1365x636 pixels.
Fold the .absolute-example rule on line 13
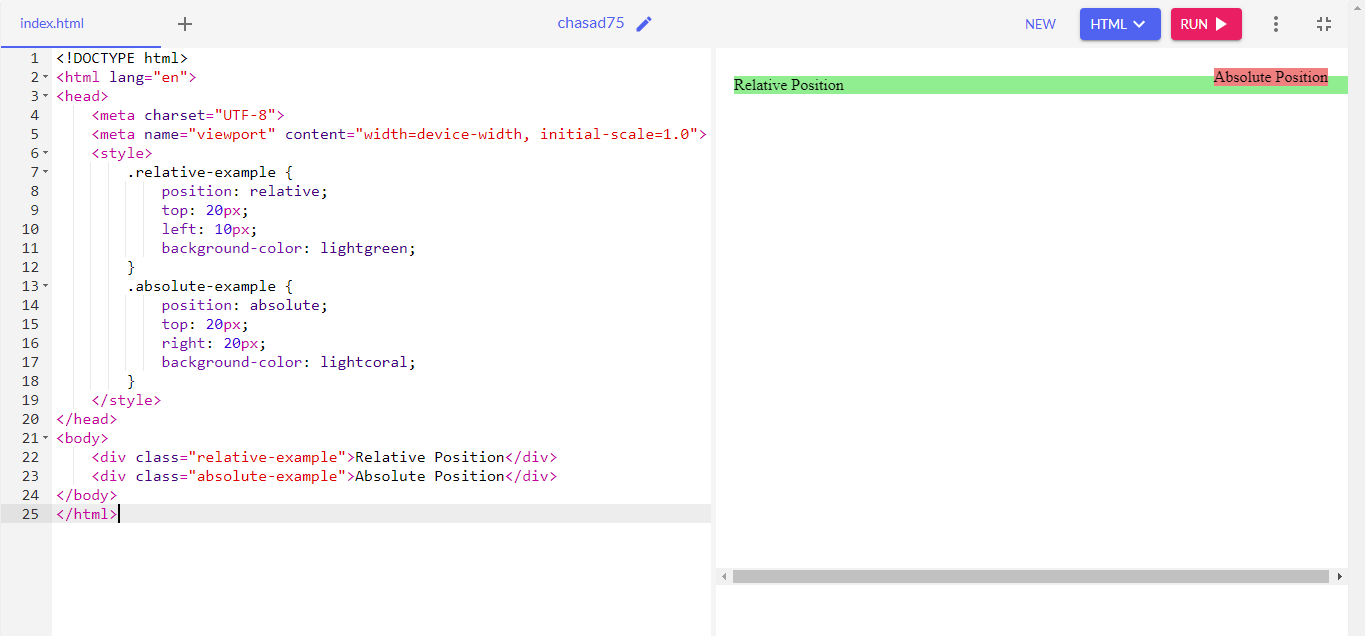click(x=46, y=286)
